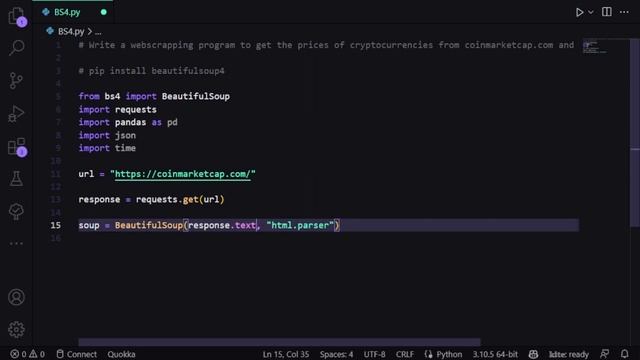
Task: Select Python interpreter 3.10.5 64-bit
Action: [495, 354]
